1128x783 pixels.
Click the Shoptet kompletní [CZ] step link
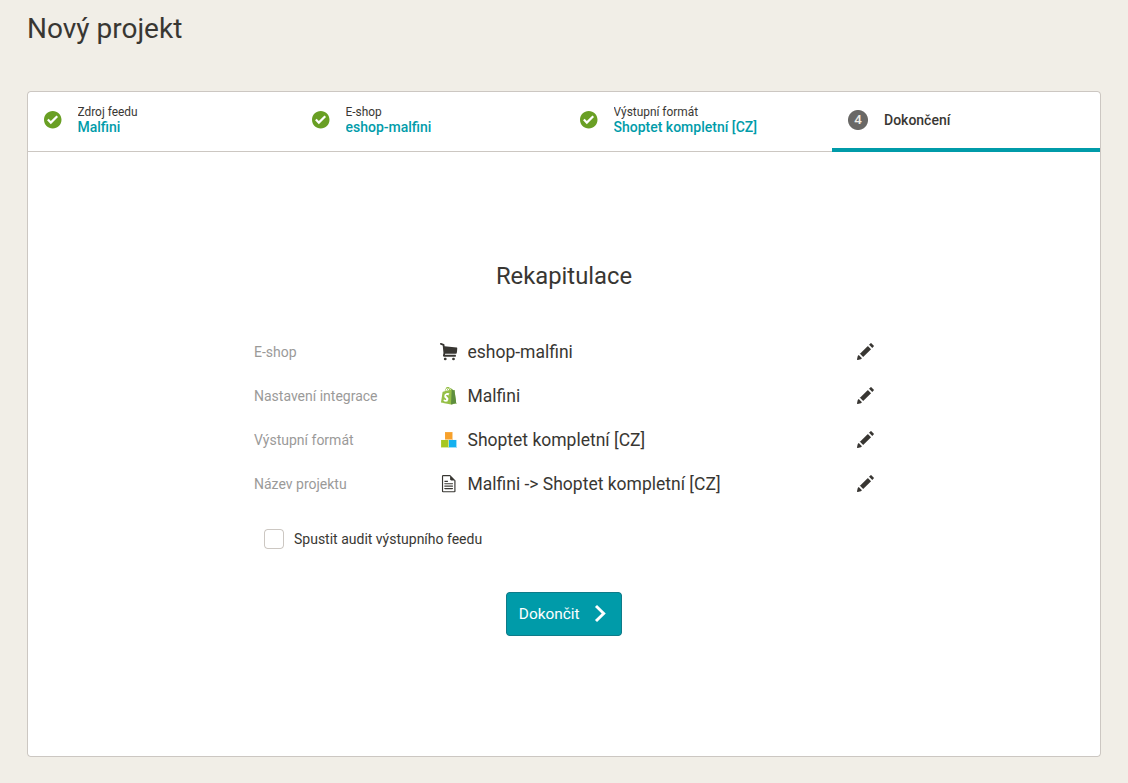pos(685,127)
